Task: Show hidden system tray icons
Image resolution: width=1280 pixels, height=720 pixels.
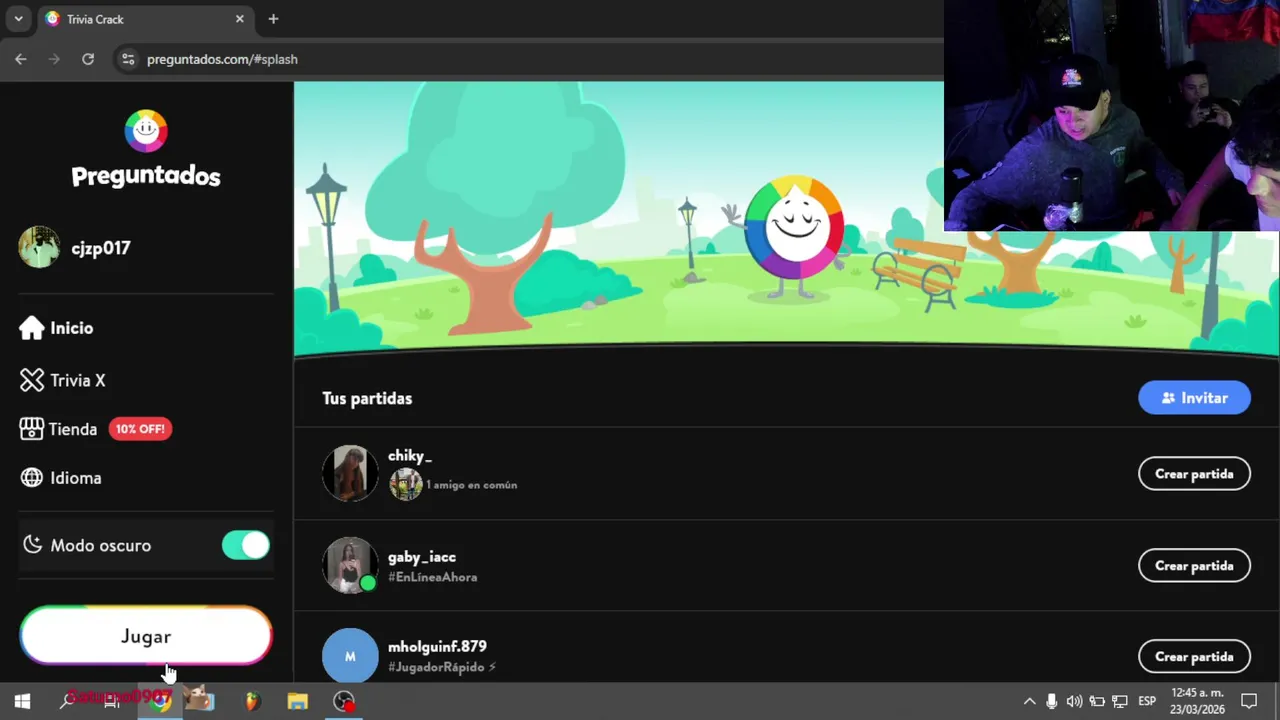Action: (x=1029, y=701)
